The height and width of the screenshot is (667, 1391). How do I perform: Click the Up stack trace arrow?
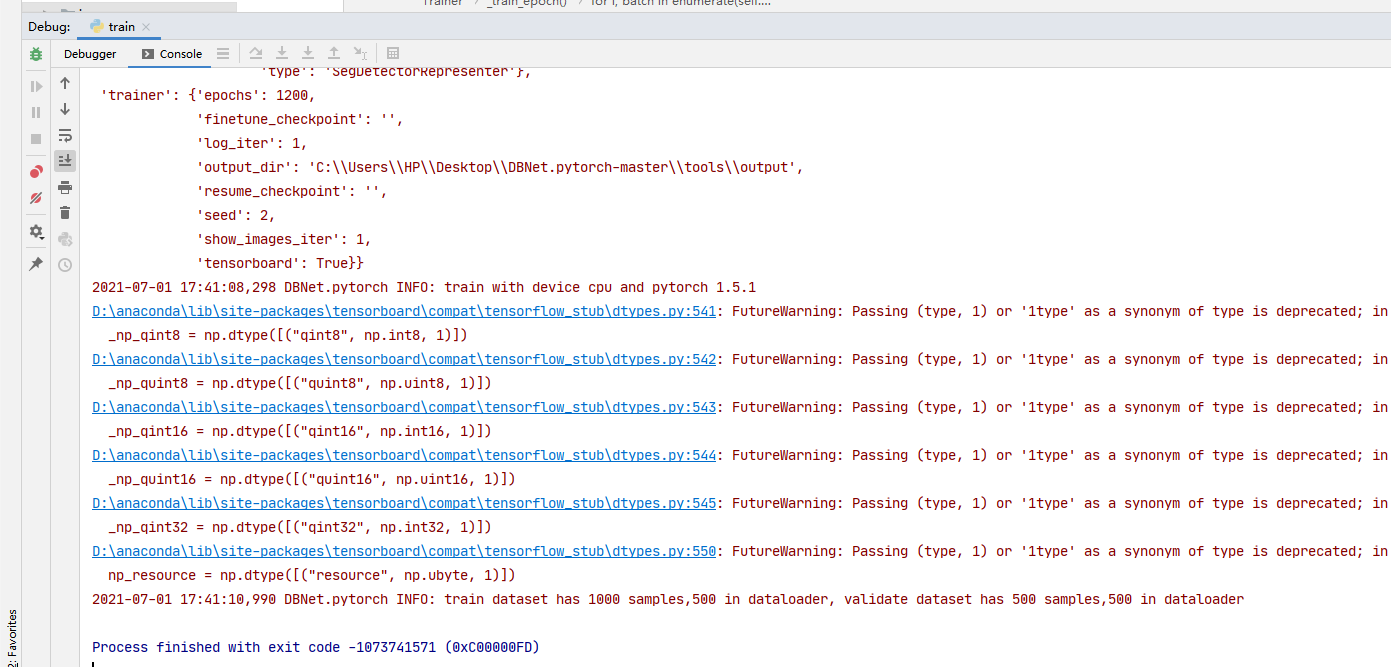point(65,83)
